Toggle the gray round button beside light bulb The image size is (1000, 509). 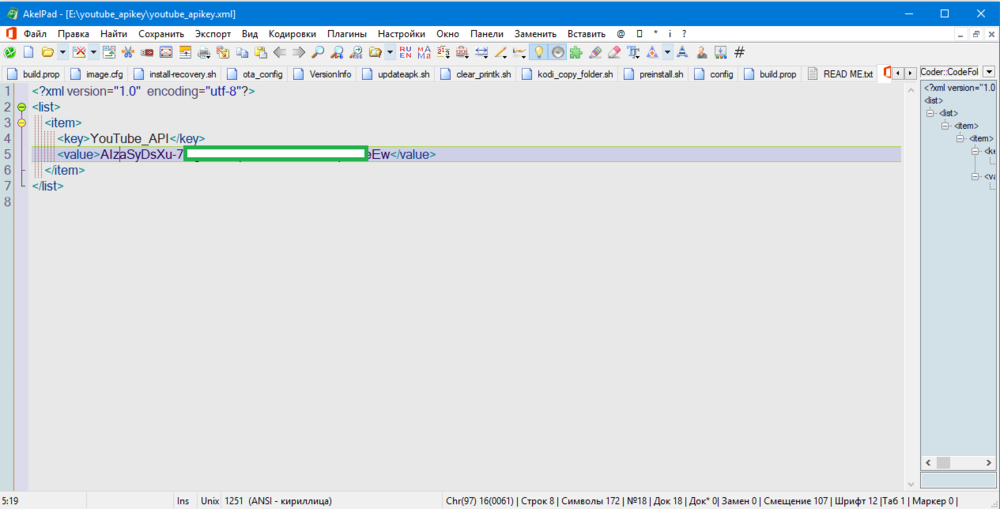557,52
